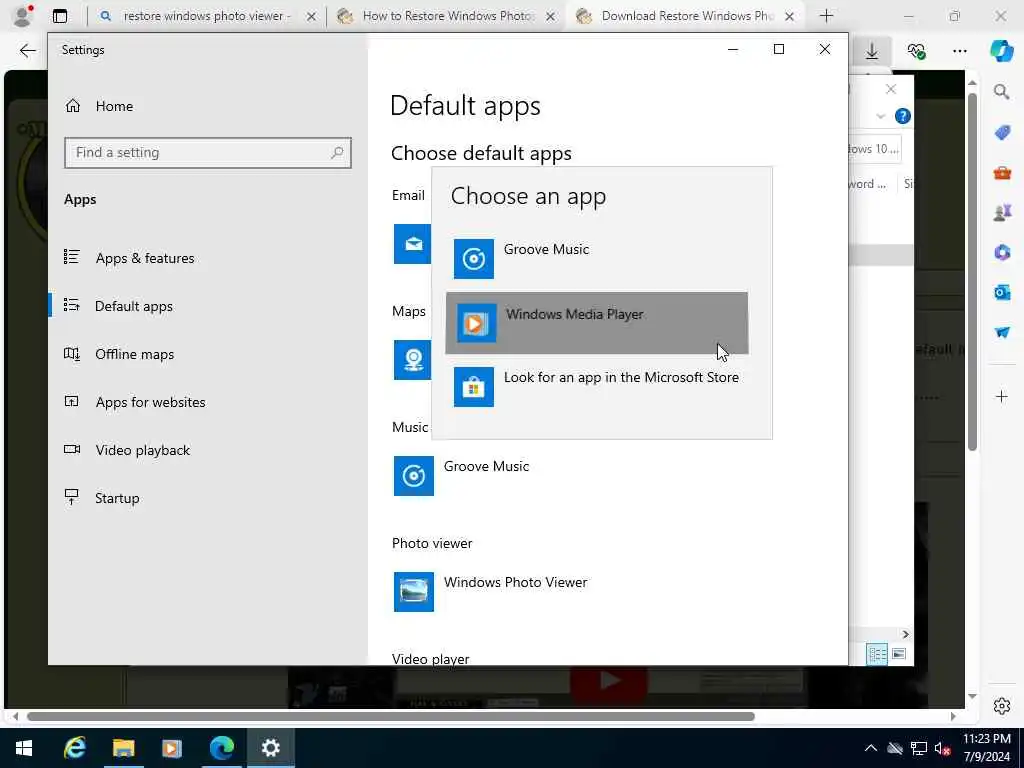Viewport: 1024px width, 768px height.
Task: Open the Edge downloads button
Action: tap(872, 51)
